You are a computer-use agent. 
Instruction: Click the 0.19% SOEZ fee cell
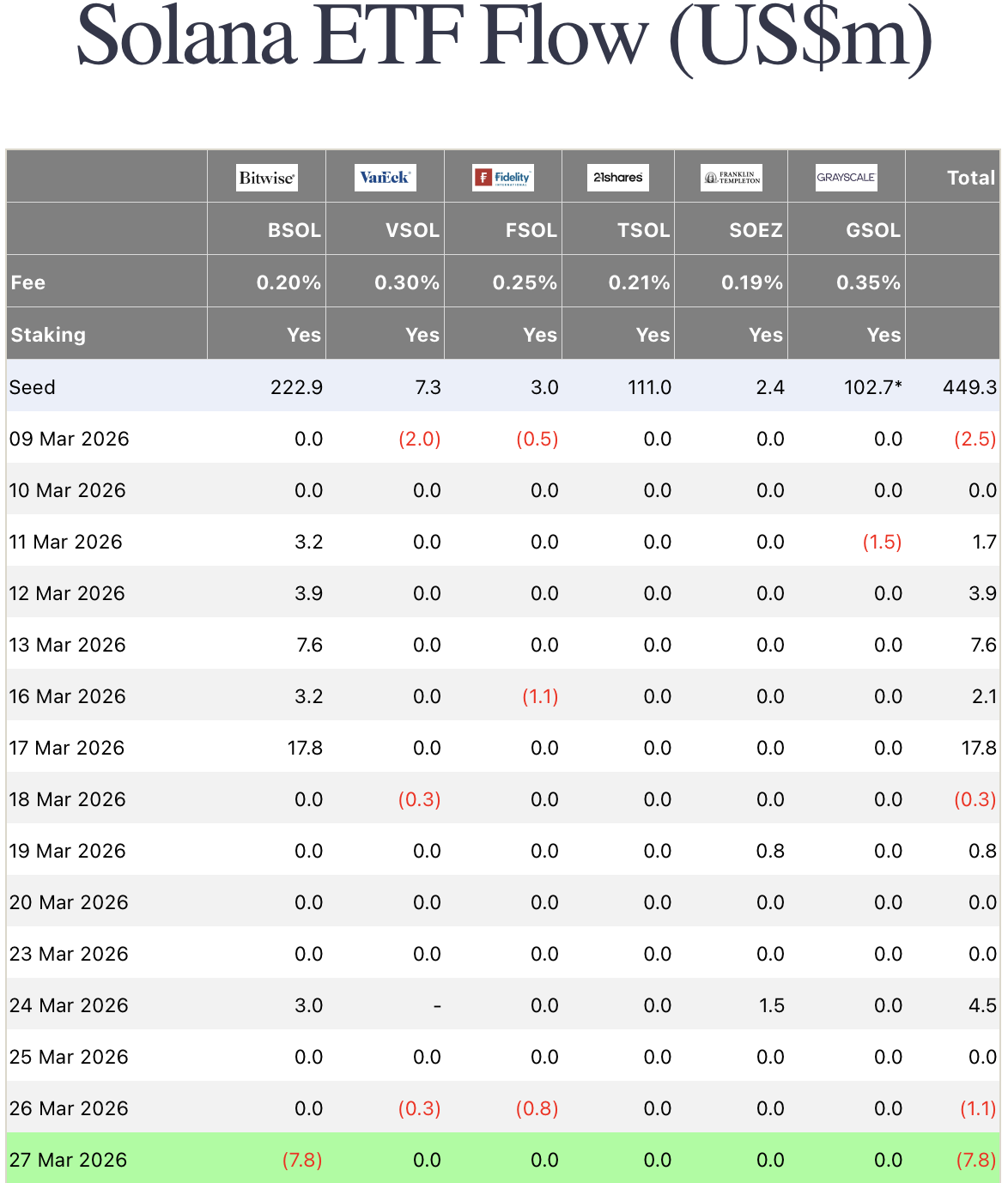[x=751, y=282]
